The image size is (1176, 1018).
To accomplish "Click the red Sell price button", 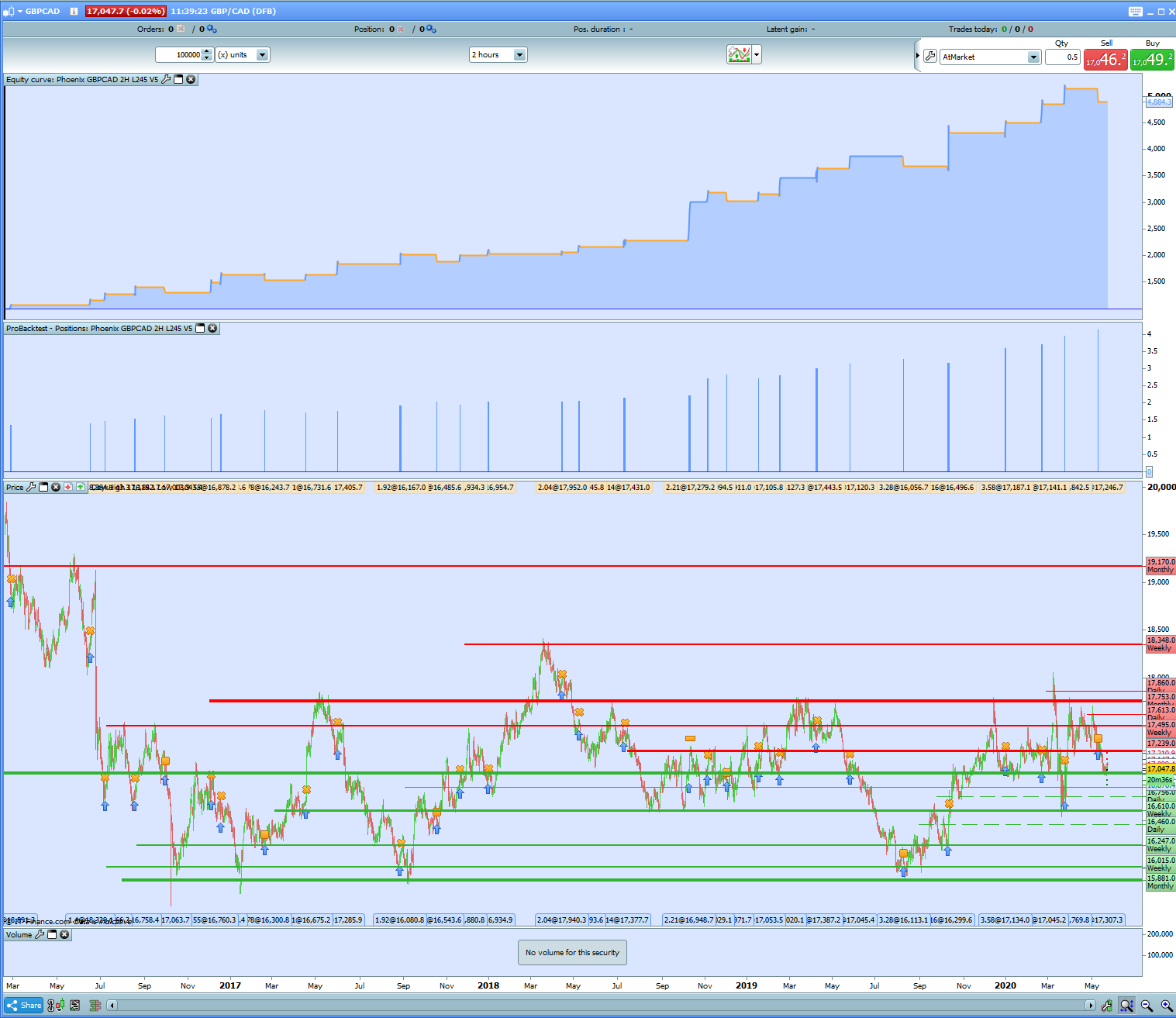I will click(1105, 60).
